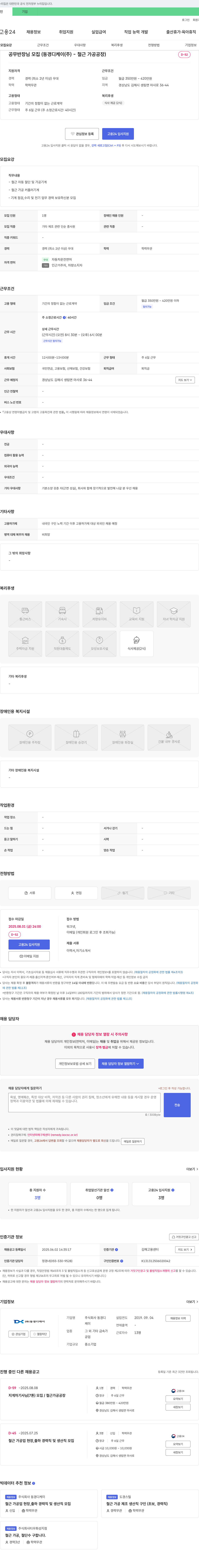Click the 전송 send button

[x=177, y=1105]
